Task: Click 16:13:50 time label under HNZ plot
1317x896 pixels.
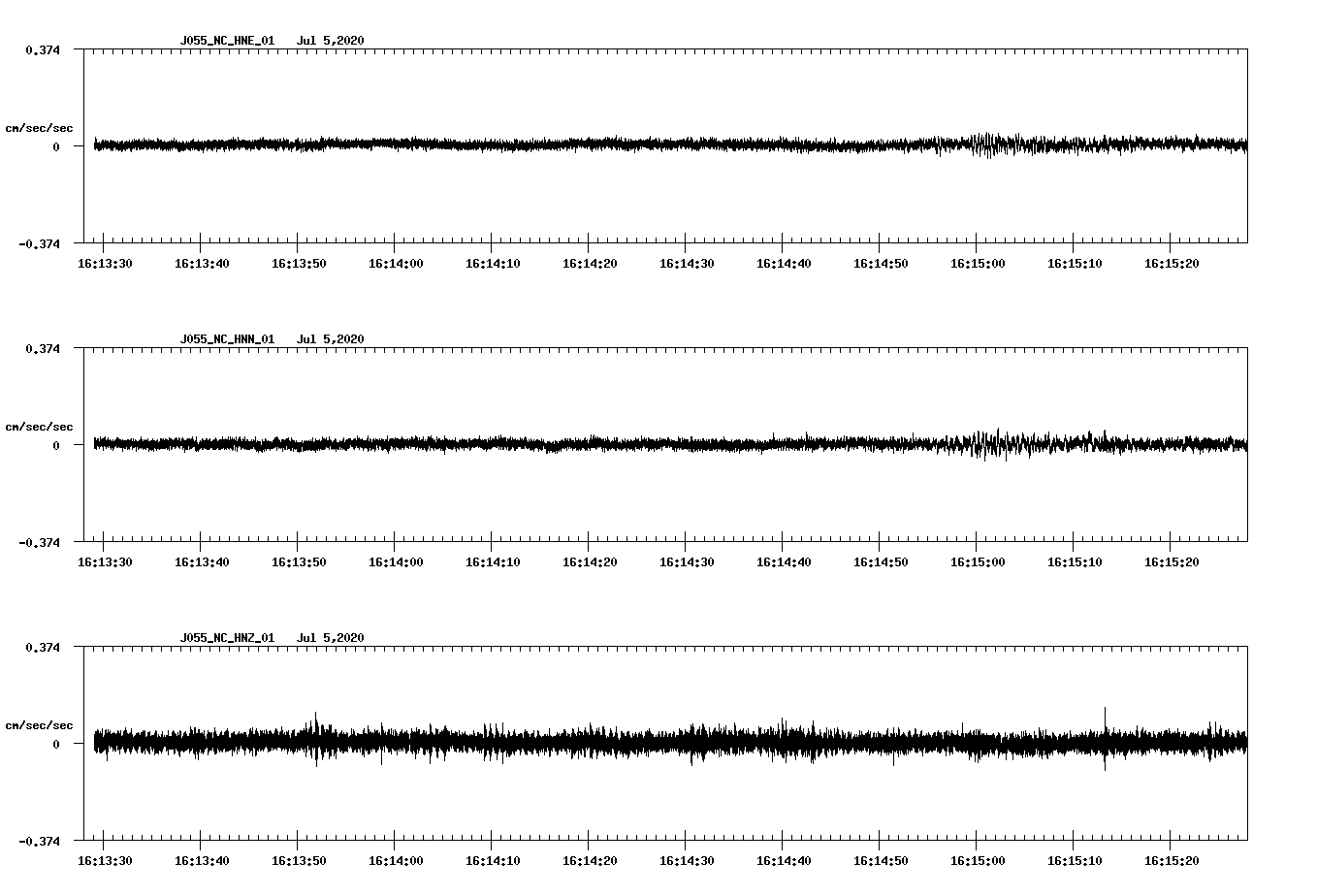Action: tap(299, 861)
